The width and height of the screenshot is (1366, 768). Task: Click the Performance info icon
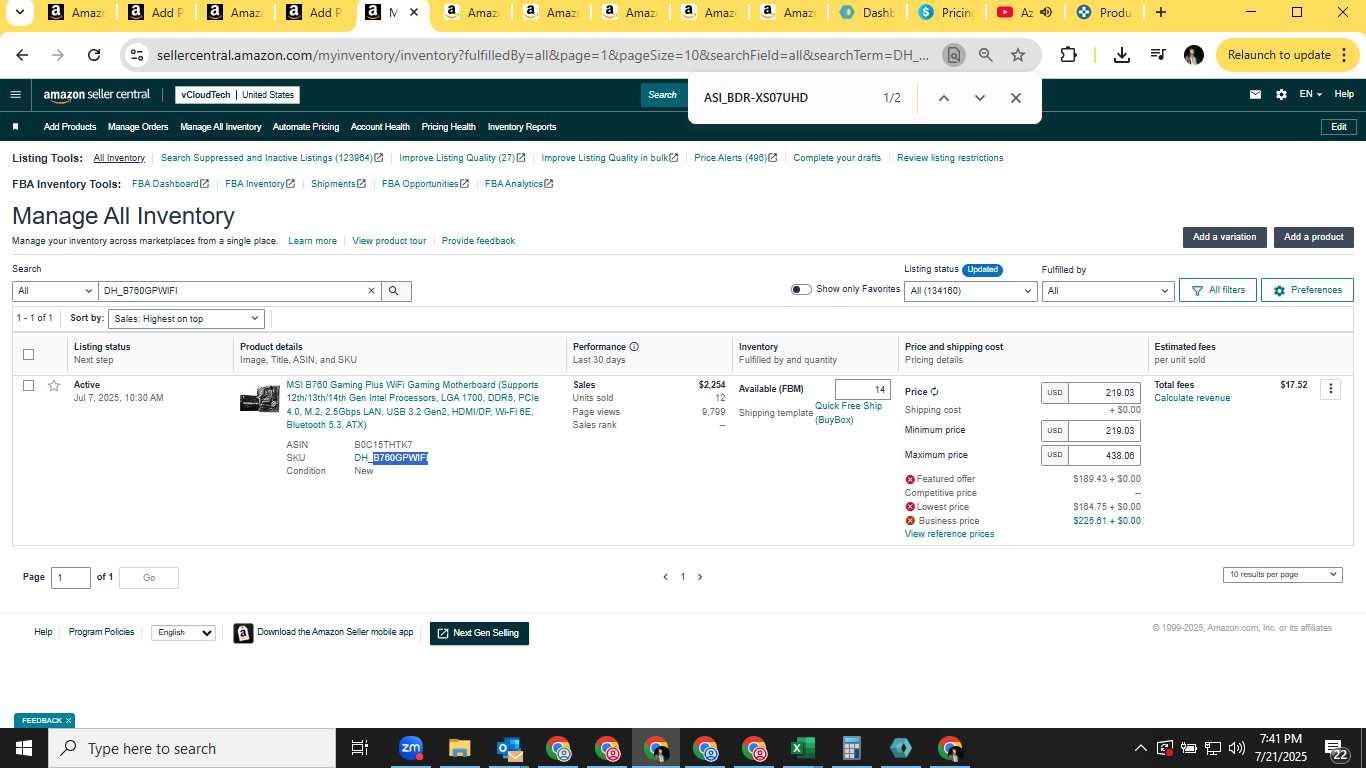(634, 347)
